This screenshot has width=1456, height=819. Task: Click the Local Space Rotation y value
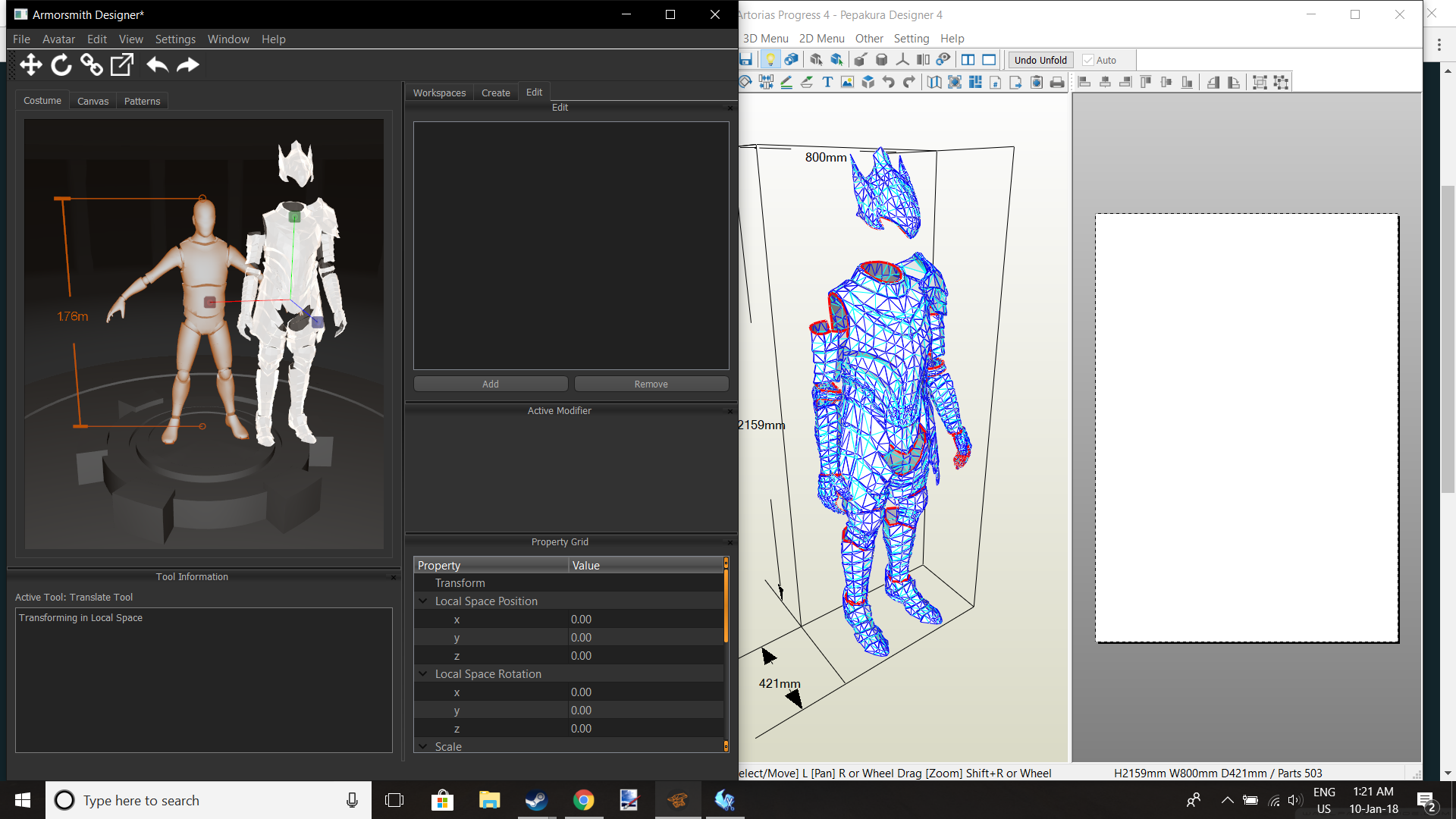click(645, 711)
